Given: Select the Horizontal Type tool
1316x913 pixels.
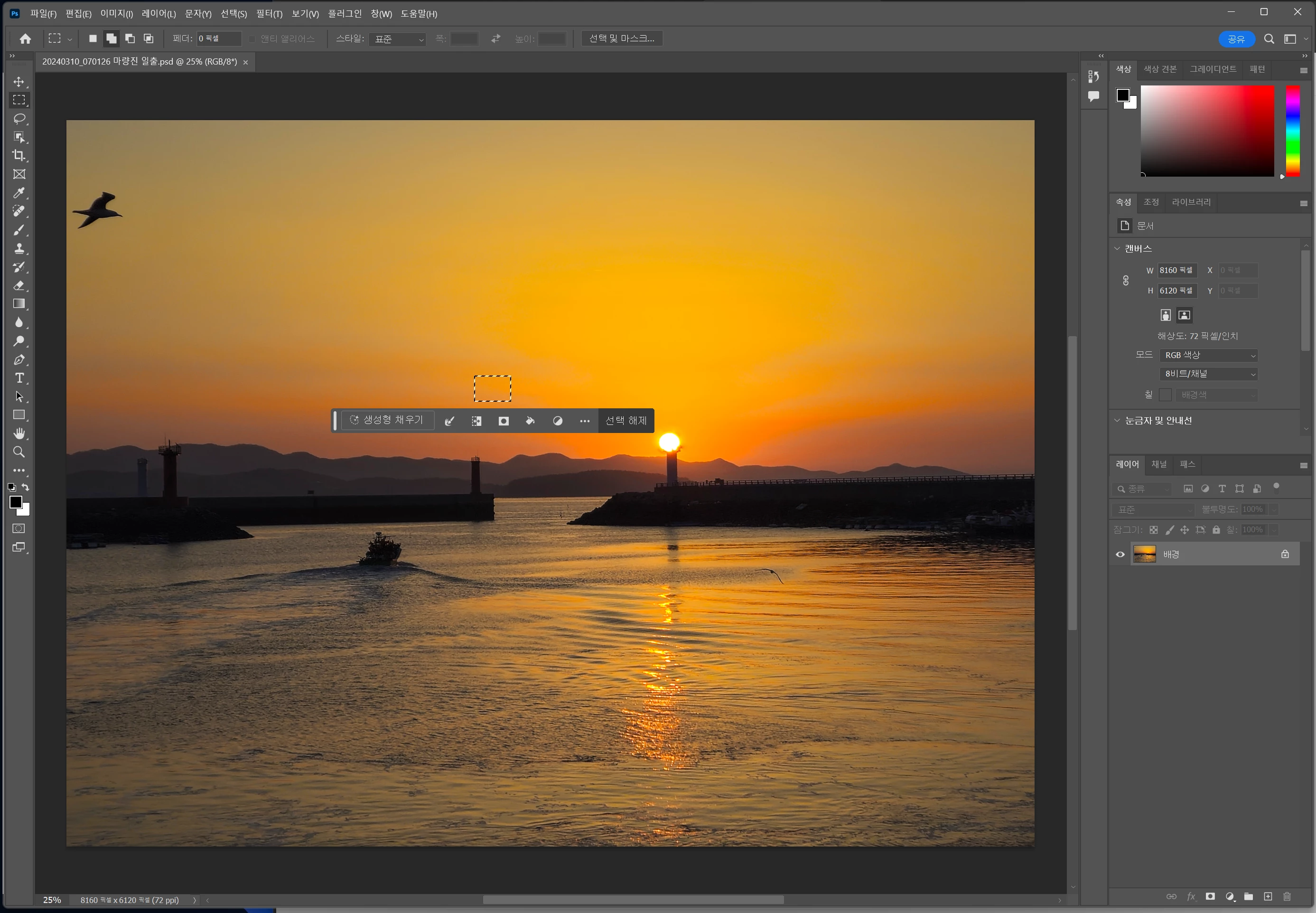Looking at the screenshot, I should tap(19, 378).
